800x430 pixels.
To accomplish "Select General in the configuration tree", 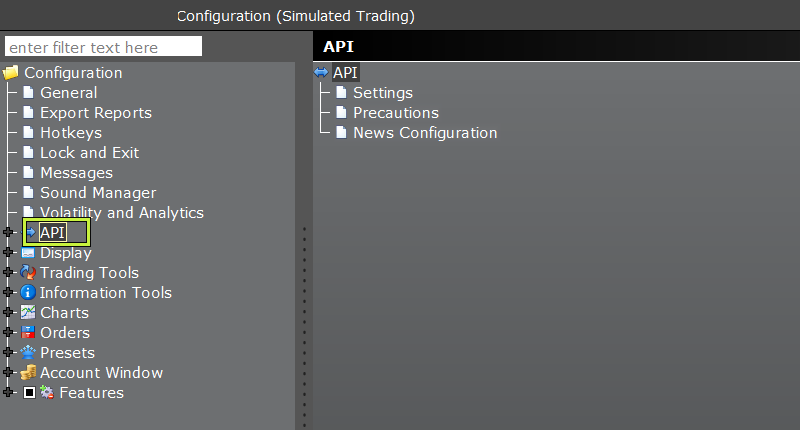I will (68, 93).
